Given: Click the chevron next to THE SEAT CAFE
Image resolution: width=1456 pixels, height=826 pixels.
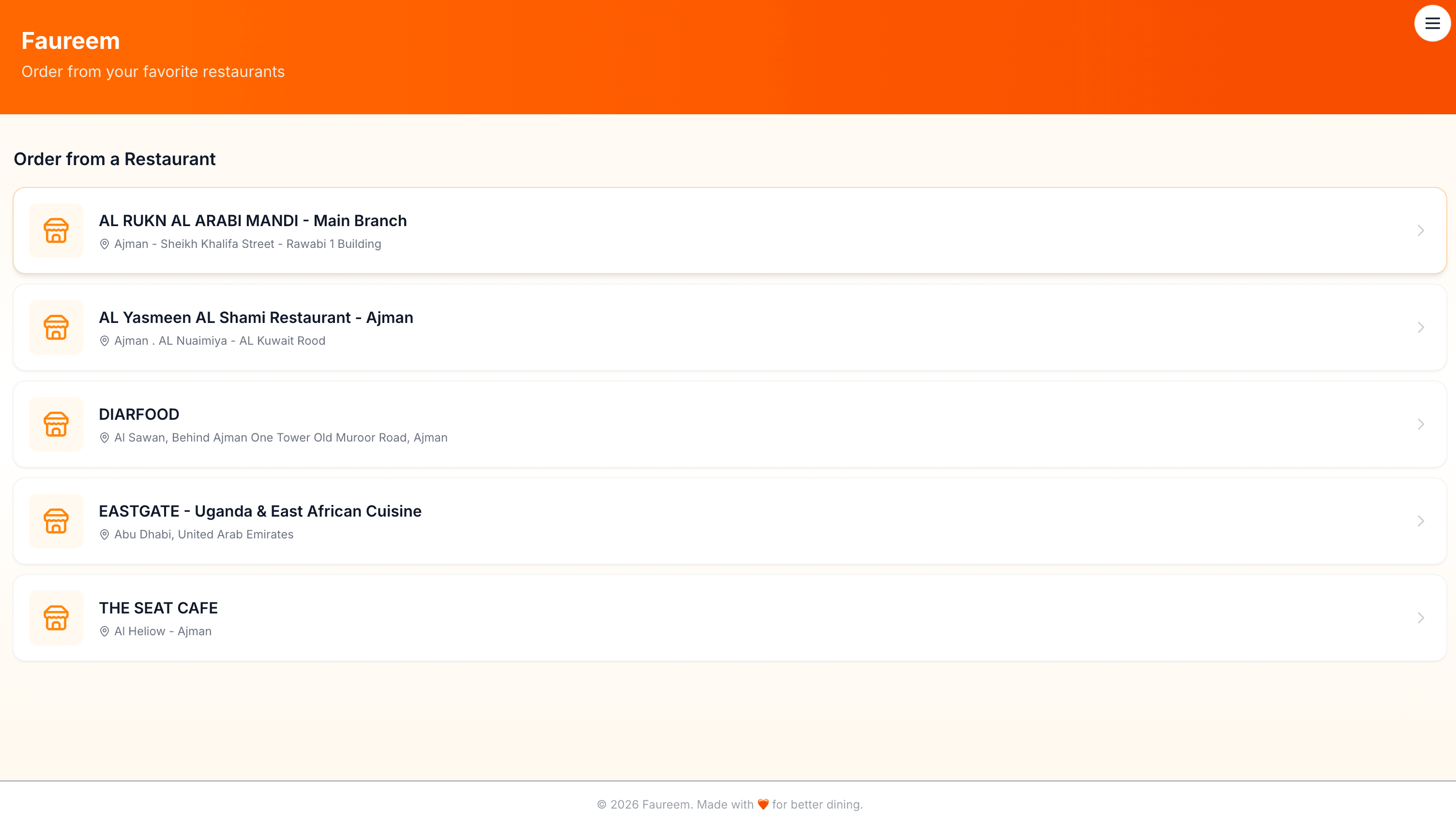Looking at the screenshot, I should (1420, 618).
